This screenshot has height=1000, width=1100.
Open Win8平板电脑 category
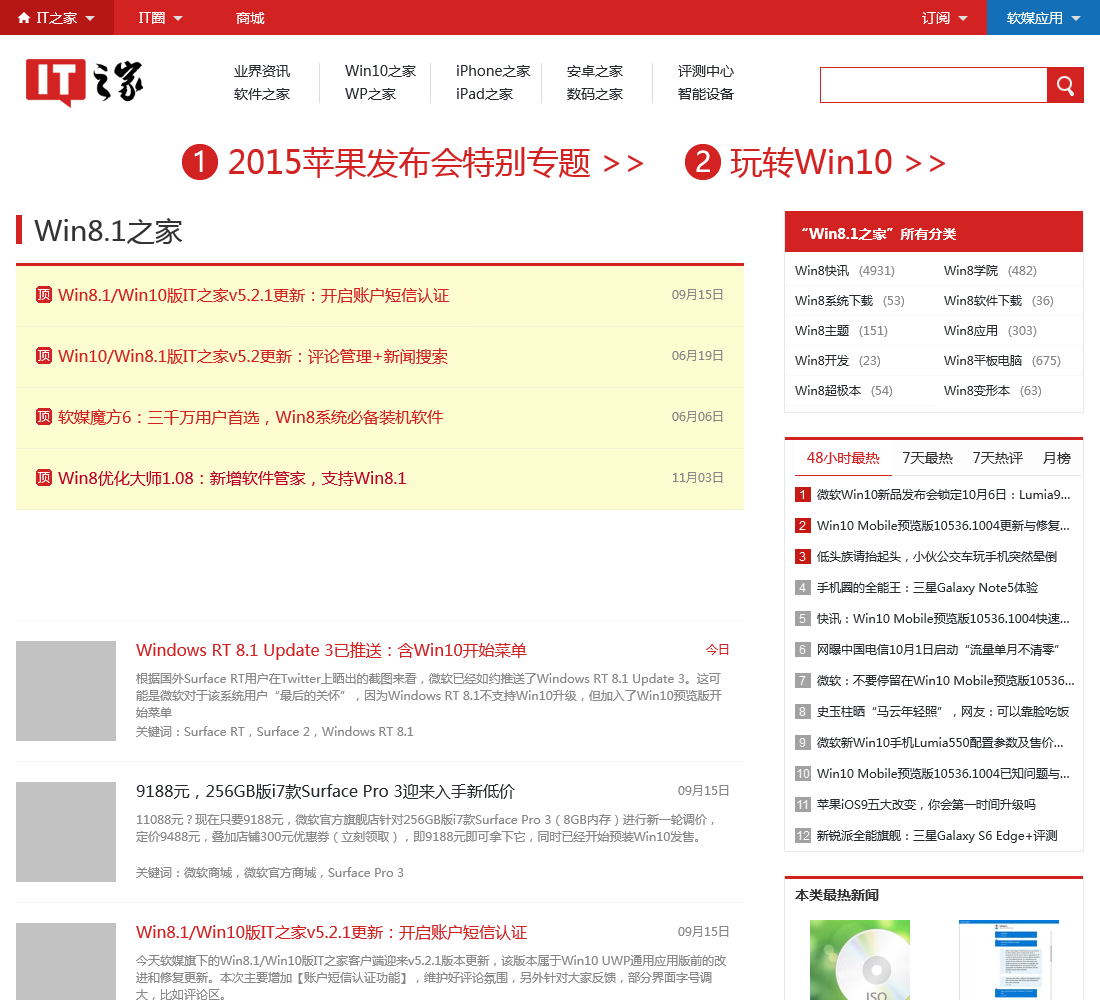tap(983, 361)
